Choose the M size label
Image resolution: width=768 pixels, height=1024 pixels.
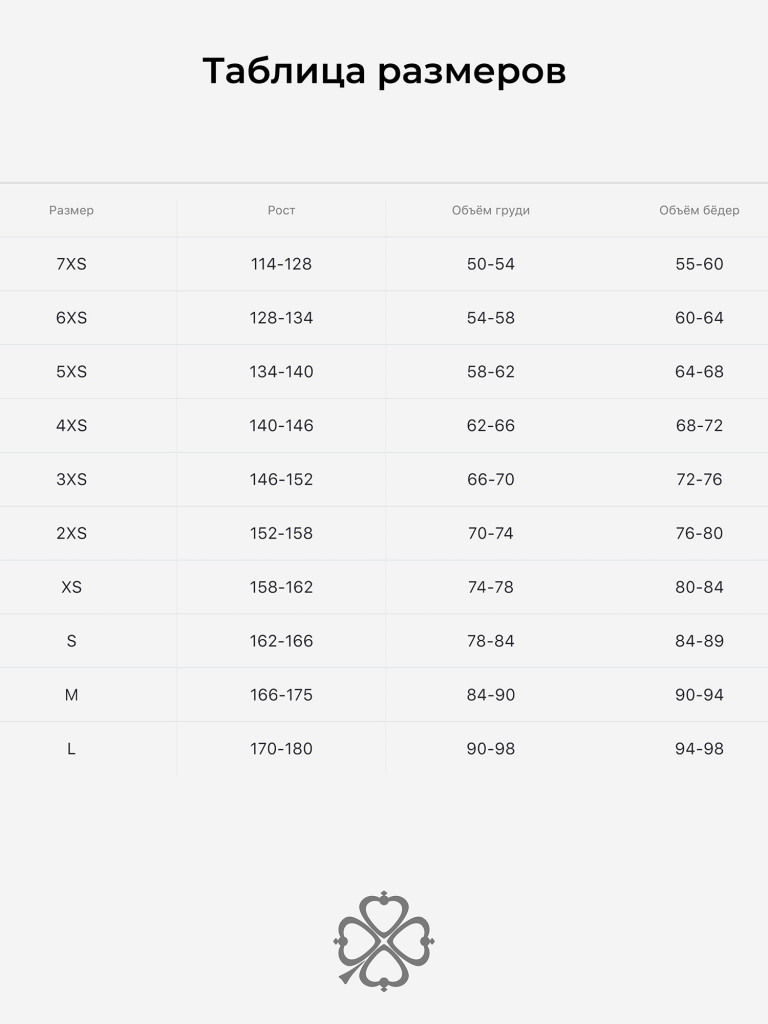point(71,695)
